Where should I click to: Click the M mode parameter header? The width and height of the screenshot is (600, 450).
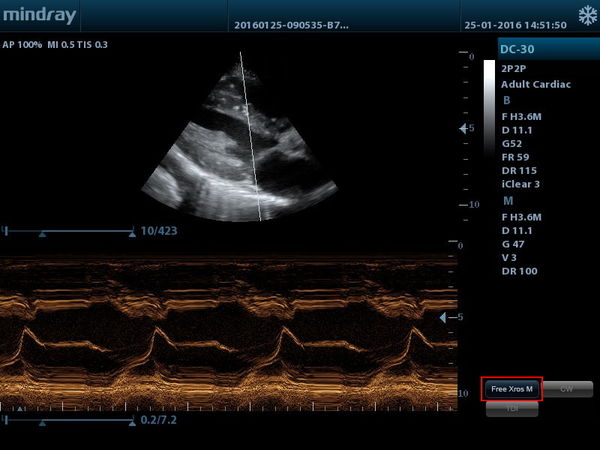(x=508, y=201)
